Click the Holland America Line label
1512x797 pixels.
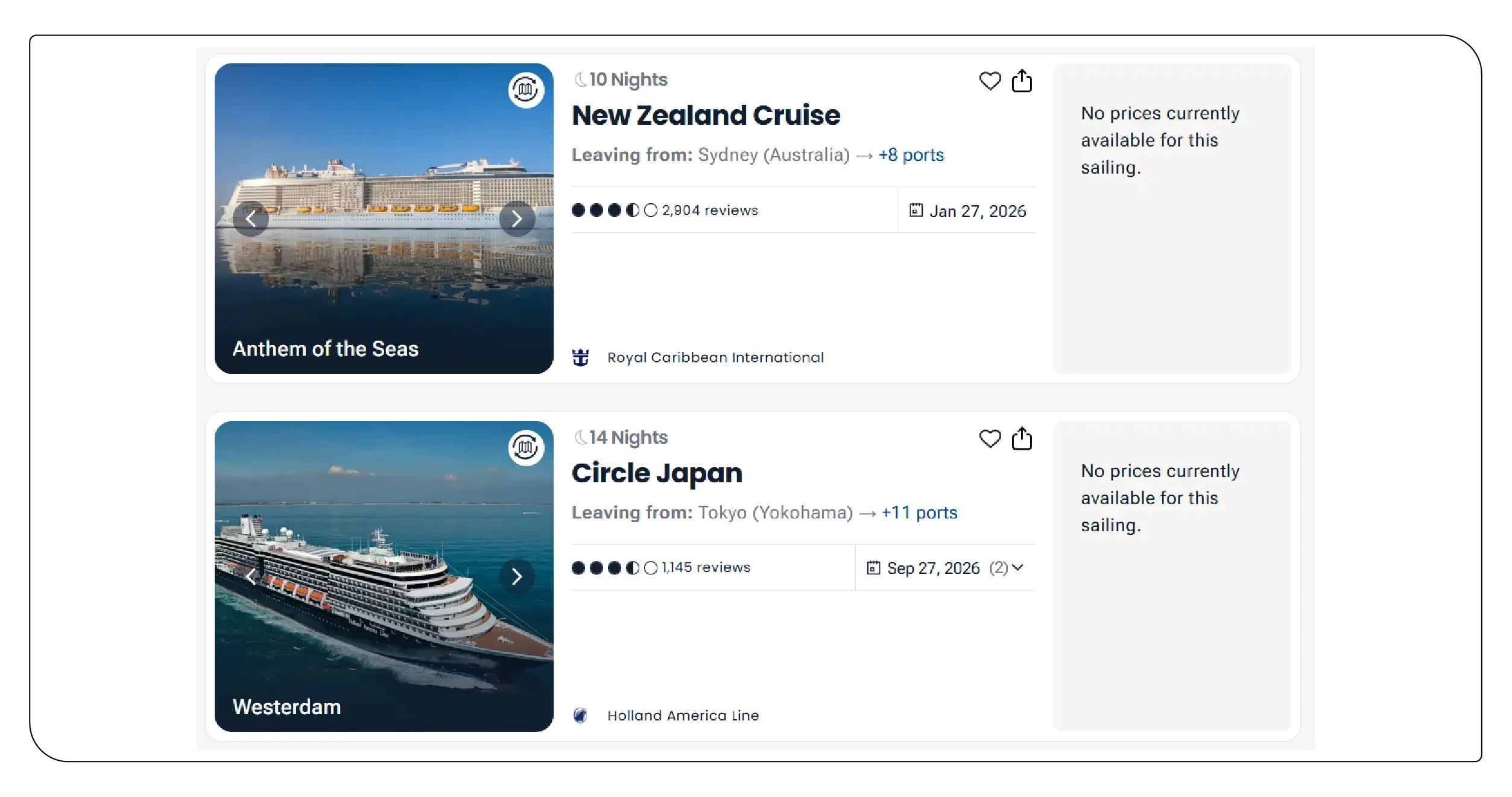[x=683, y=716]
